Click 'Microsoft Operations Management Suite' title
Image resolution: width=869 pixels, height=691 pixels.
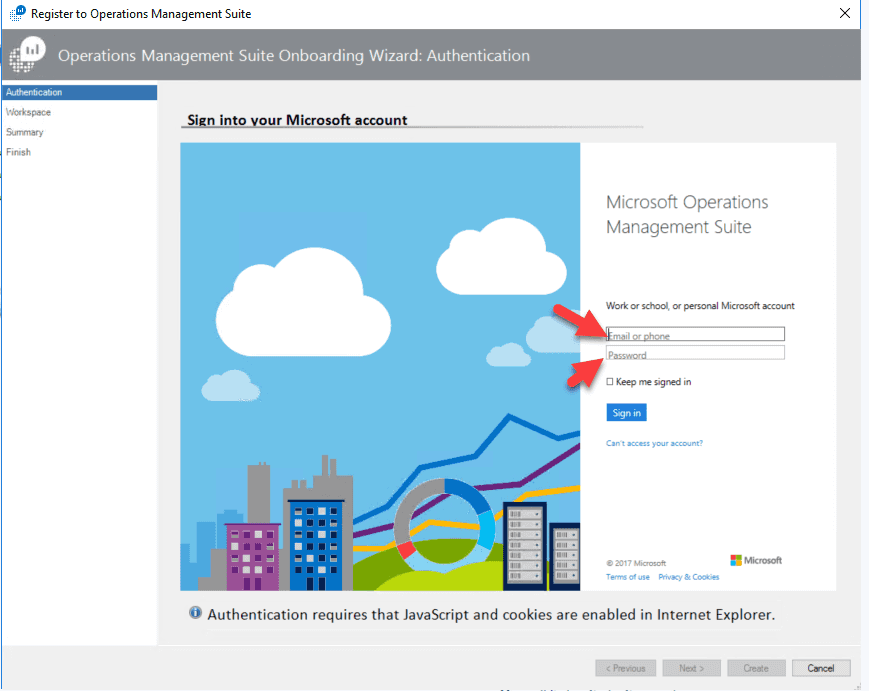[687, 214]
